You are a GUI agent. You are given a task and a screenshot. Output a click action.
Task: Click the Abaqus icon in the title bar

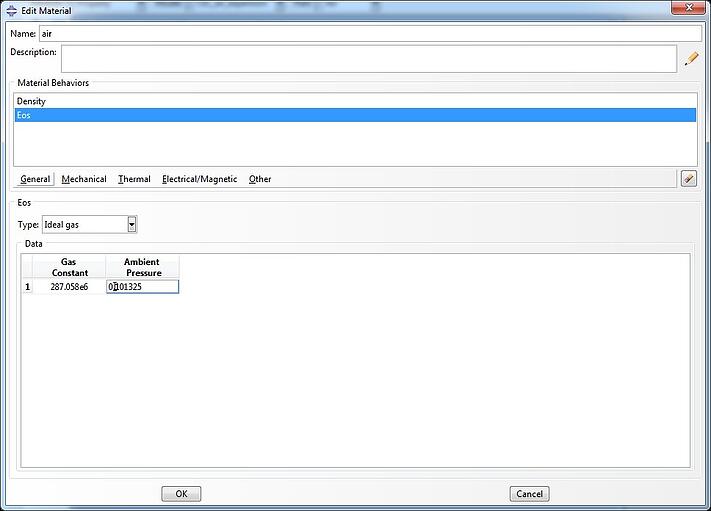[x=12, y=10]
